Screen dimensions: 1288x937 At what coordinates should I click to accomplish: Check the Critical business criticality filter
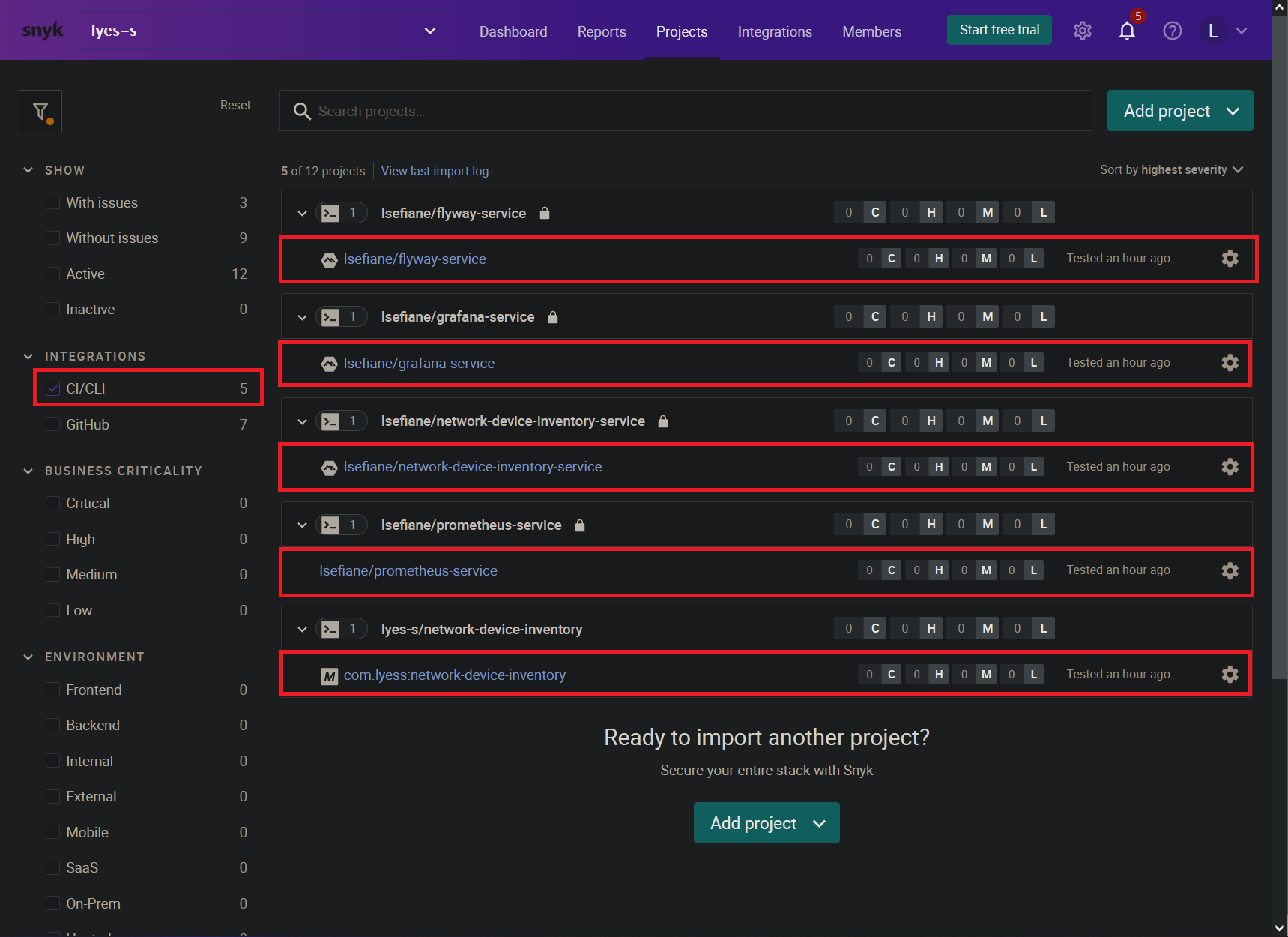click(x=52, y=503)
